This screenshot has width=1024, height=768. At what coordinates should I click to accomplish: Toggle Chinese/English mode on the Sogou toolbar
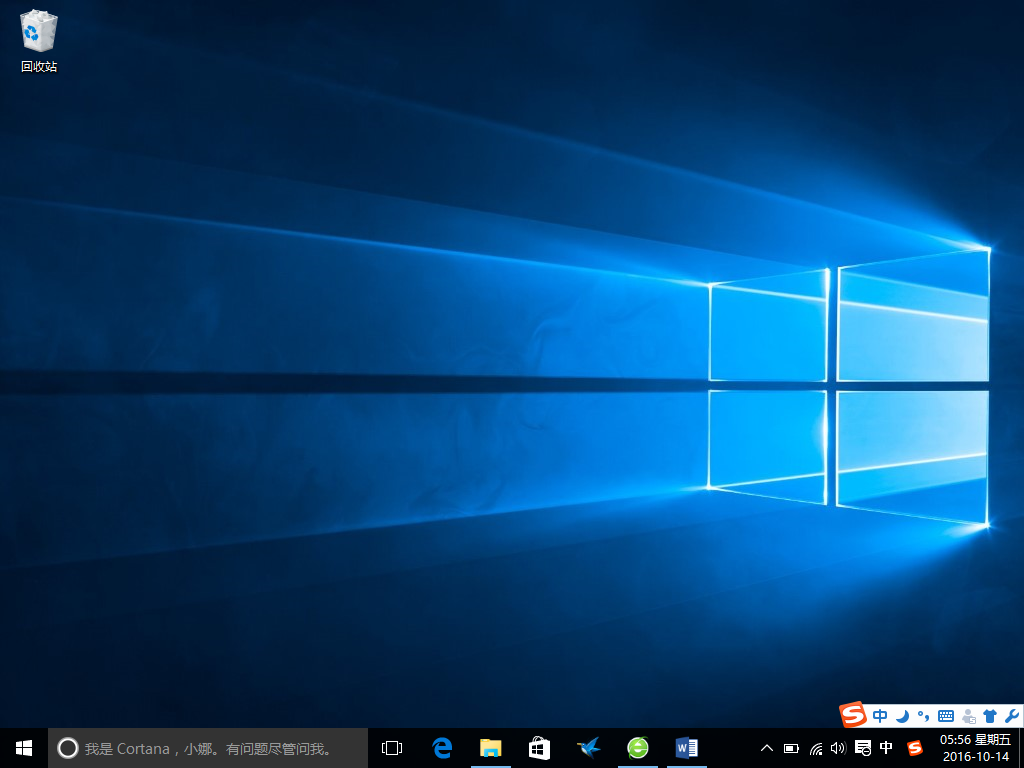click(x=880, y=716)
